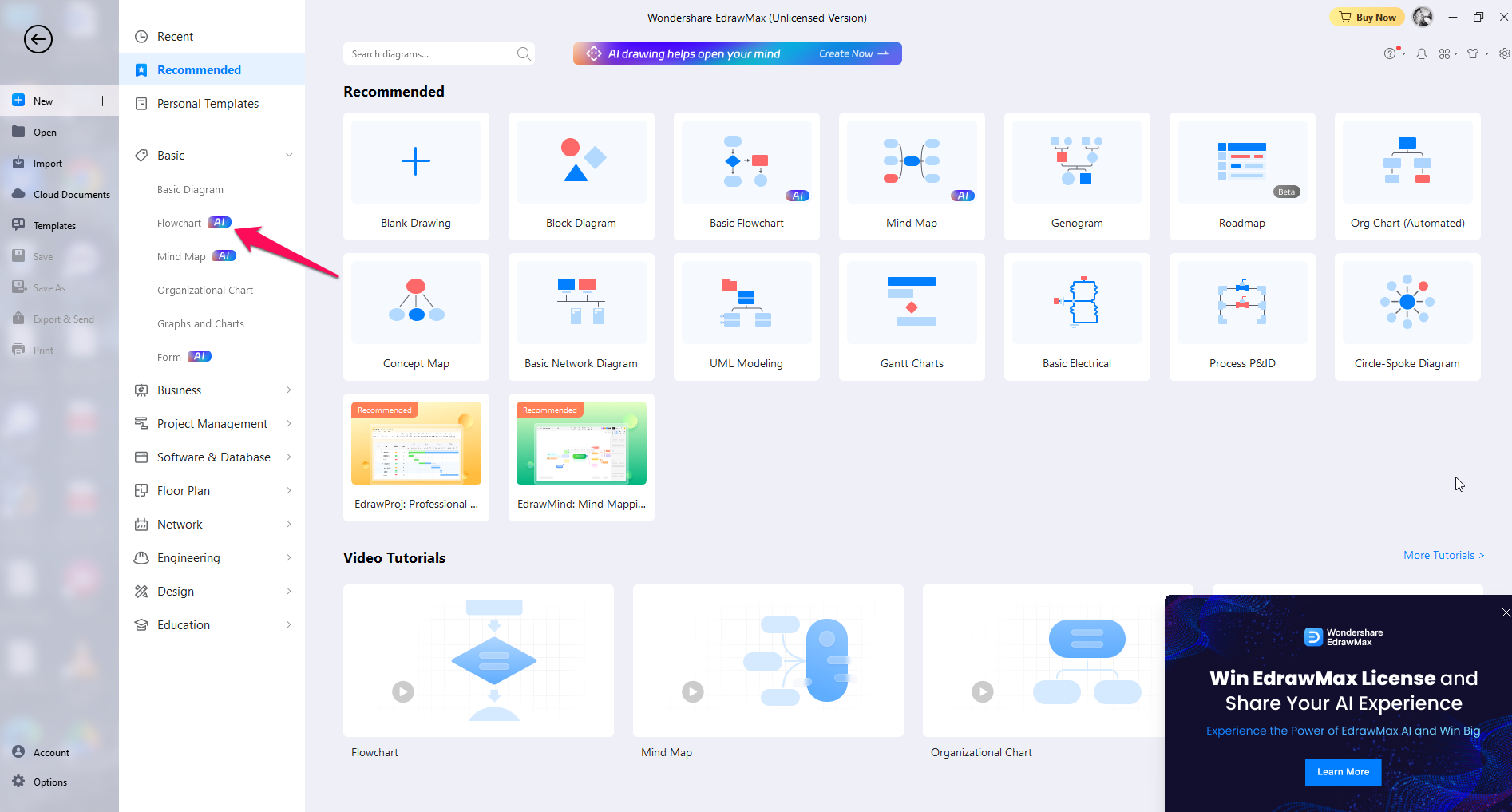Viewport: 1512px width, 812px height.
Task: Open the Gantt Charts template
Action: 912,317
